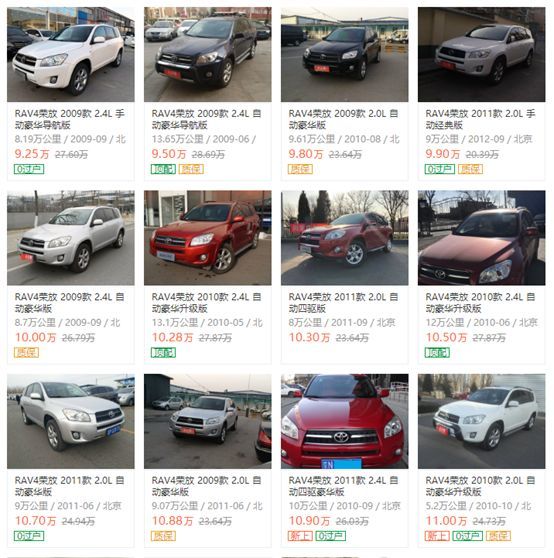
Task: Click the green tag under the 10.50万 listing
Action: pos(437,353)
